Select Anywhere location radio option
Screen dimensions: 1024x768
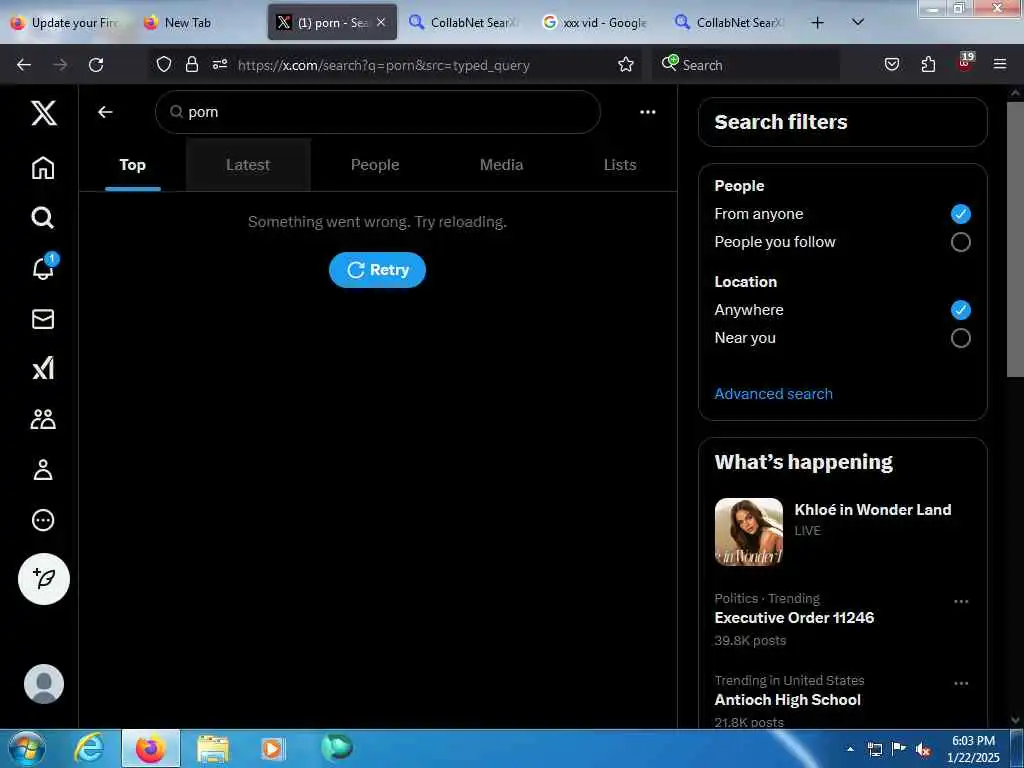[x=960, y=310]
